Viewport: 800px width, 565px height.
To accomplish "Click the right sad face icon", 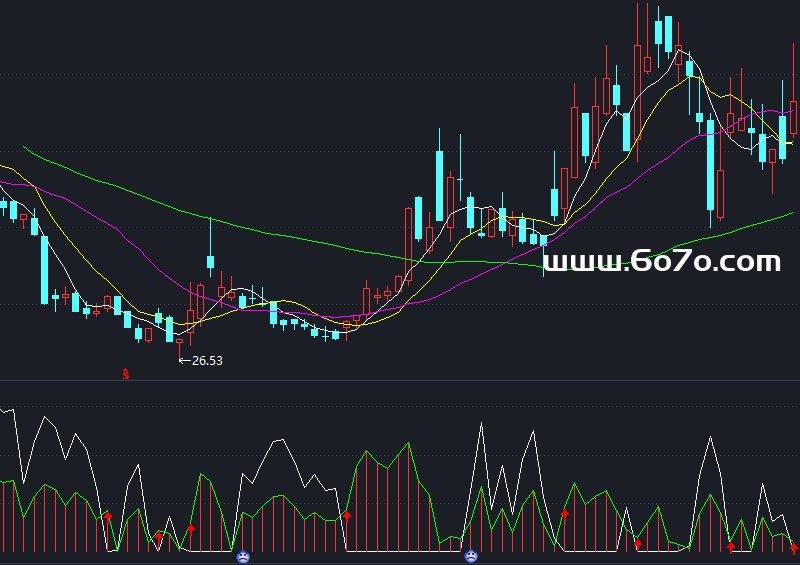I will [x=471, y=556].
